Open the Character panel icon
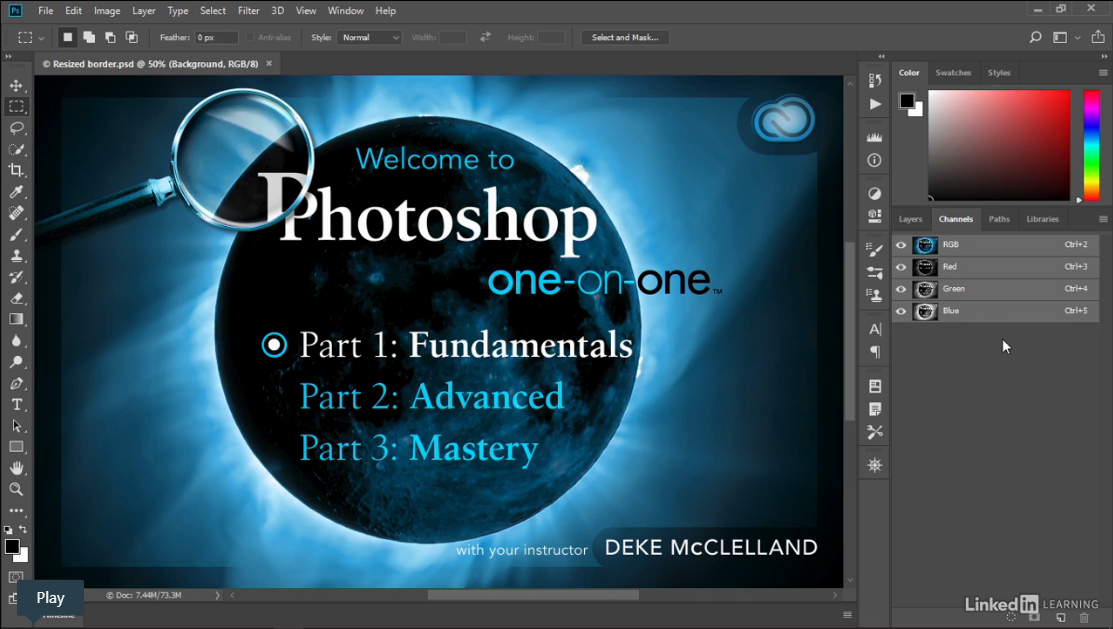 click(x=874, y=329)
